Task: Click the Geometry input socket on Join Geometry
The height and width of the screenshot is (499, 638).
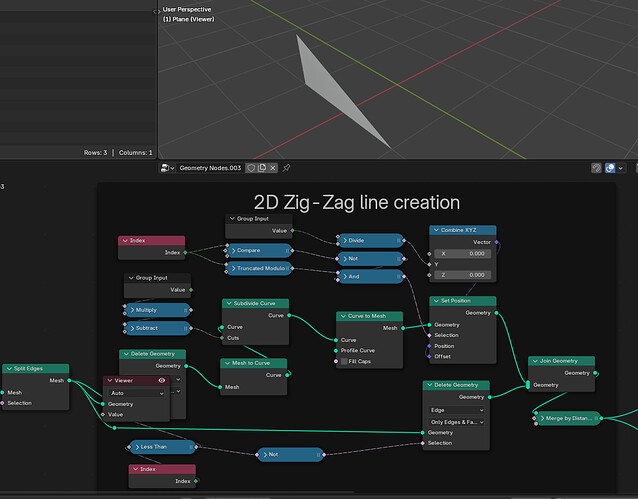Action: 528,385
